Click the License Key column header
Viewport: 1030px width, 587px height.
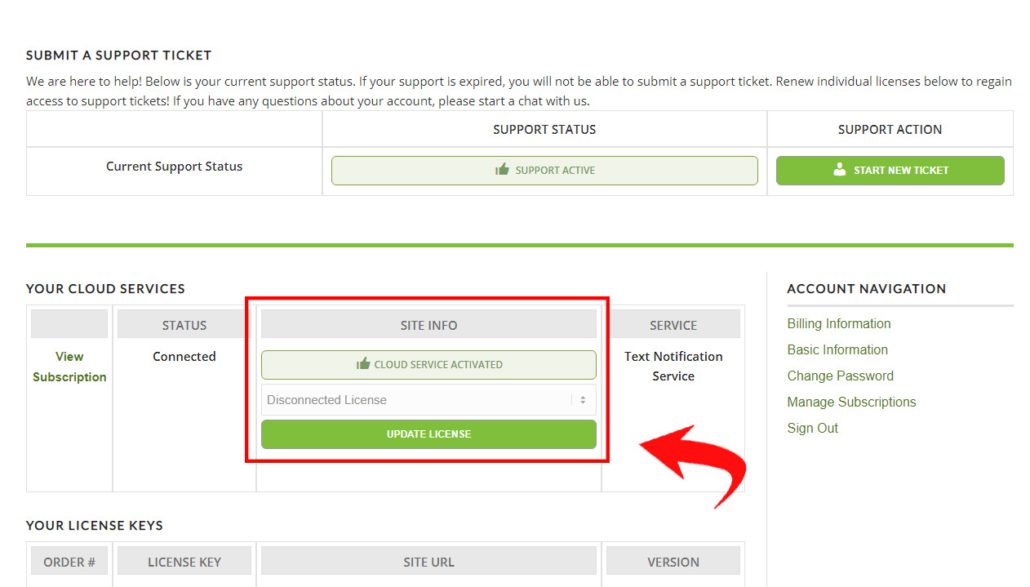pos(184,562)
